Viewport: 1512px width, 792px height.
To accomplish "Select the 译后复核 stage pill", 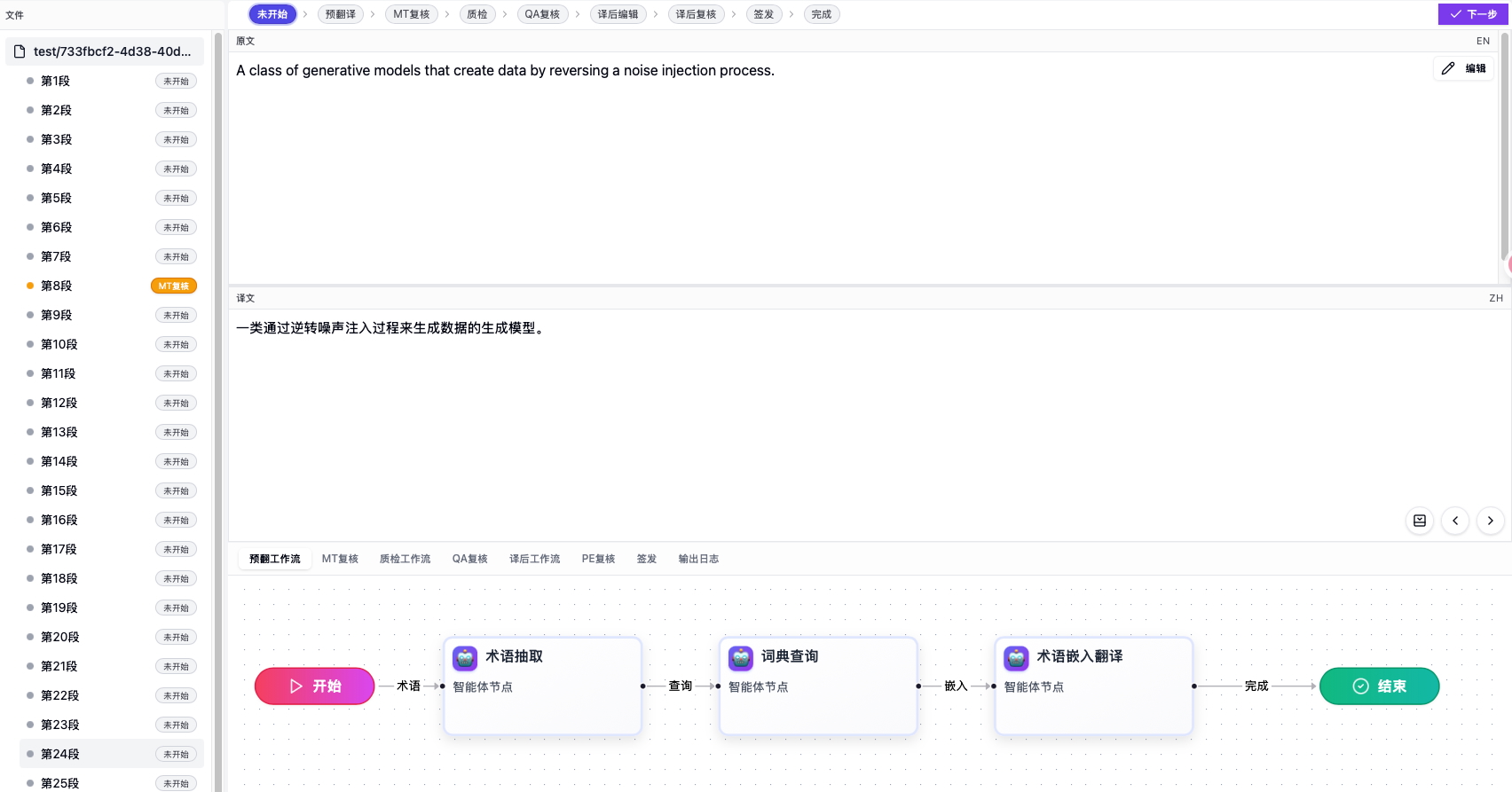I will point(696,14).
